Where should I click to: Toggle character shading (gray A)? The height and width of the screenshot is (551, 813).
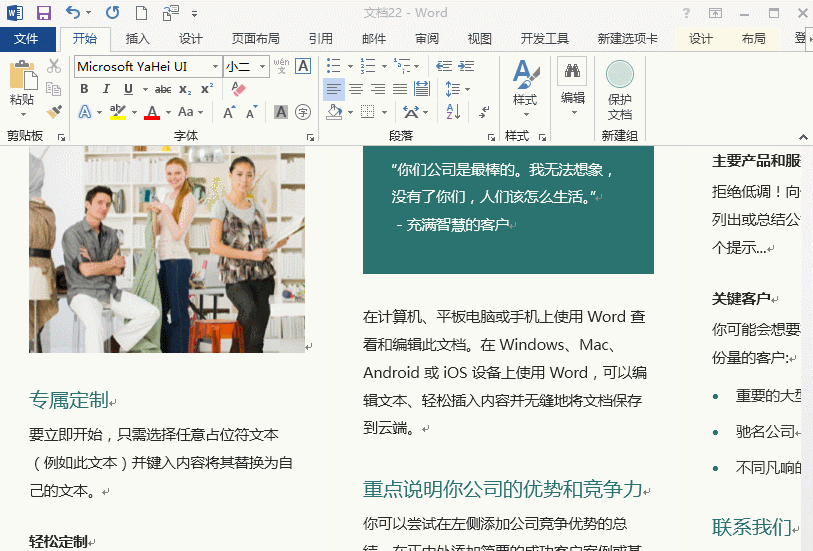pyautogui.click(x=281, y=112)
